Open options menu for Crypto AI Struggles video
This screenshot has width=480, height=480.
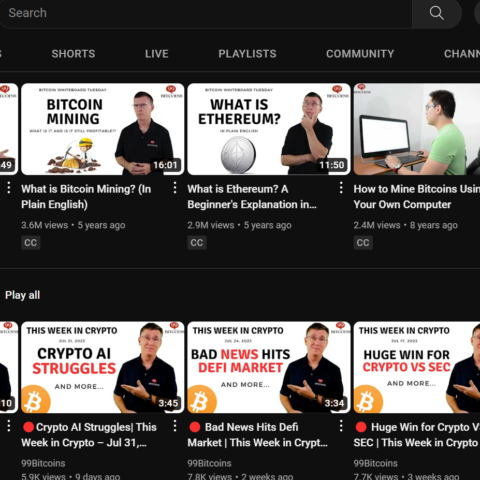(175, 426)
